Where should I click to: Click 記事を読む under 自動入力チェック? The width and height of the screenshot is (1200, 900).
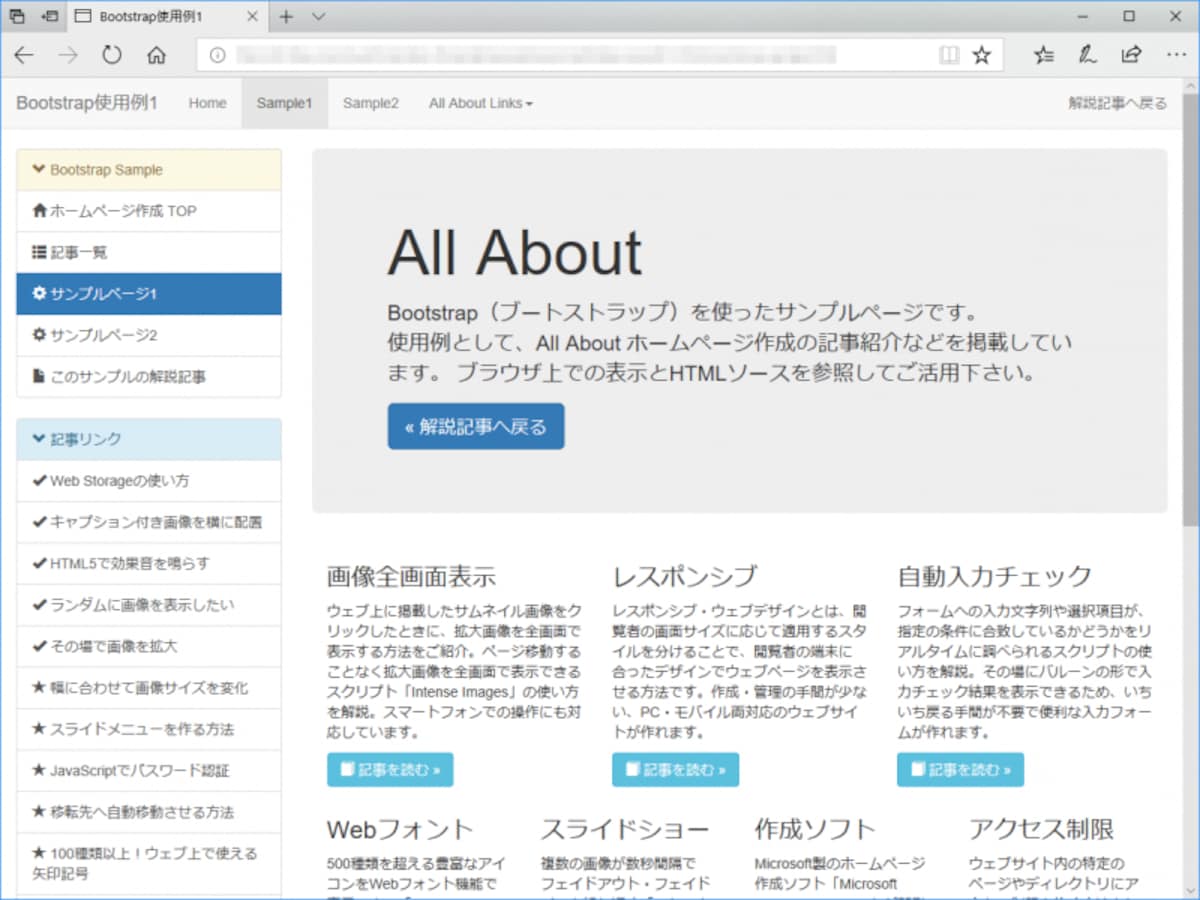[x=960, y=770]
